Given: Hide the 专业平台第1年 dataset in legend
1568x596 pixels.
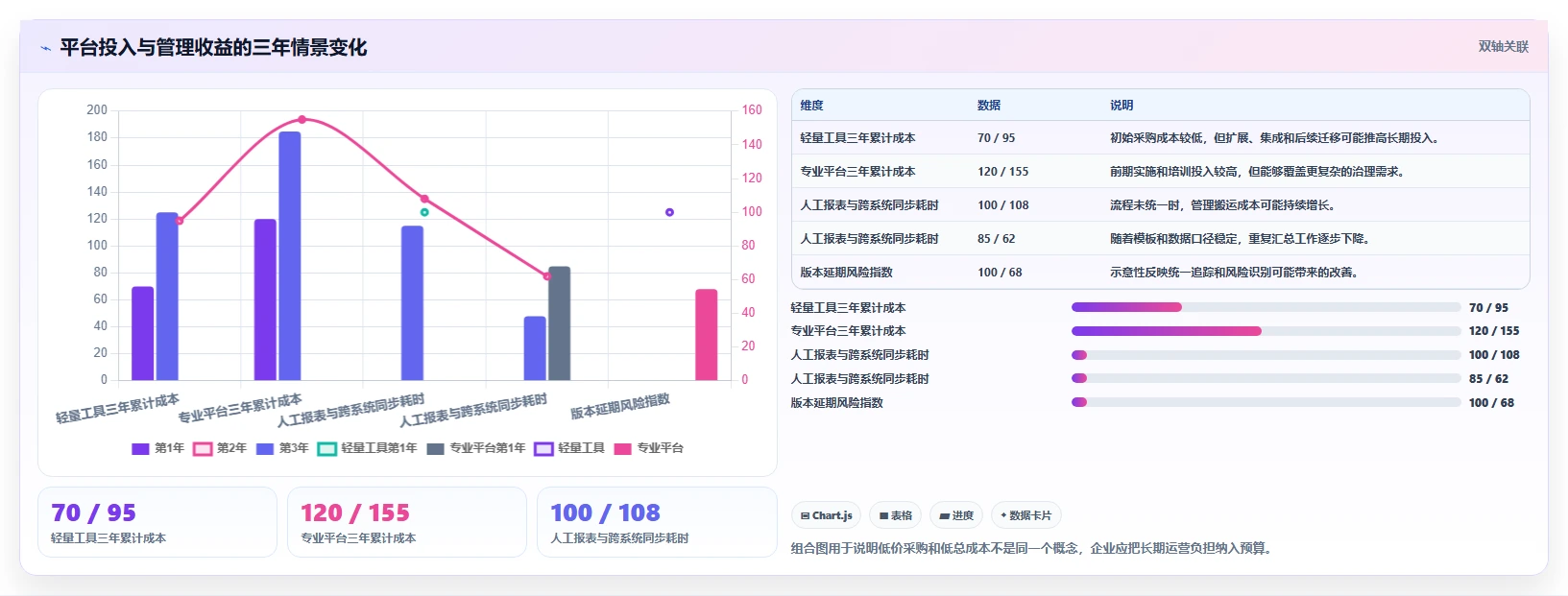Looking at the screenshot, I should (476, 448).
